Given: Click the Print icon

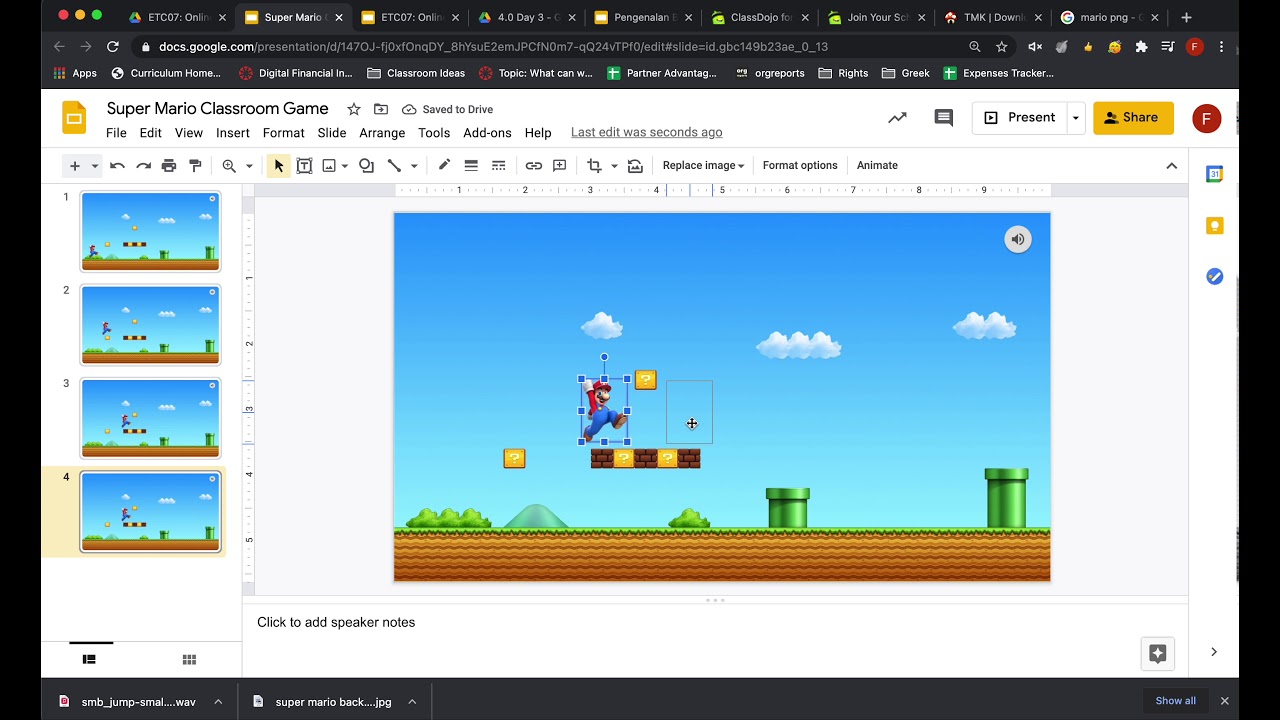Looking at the screenshot, I should tap(169, 166).
